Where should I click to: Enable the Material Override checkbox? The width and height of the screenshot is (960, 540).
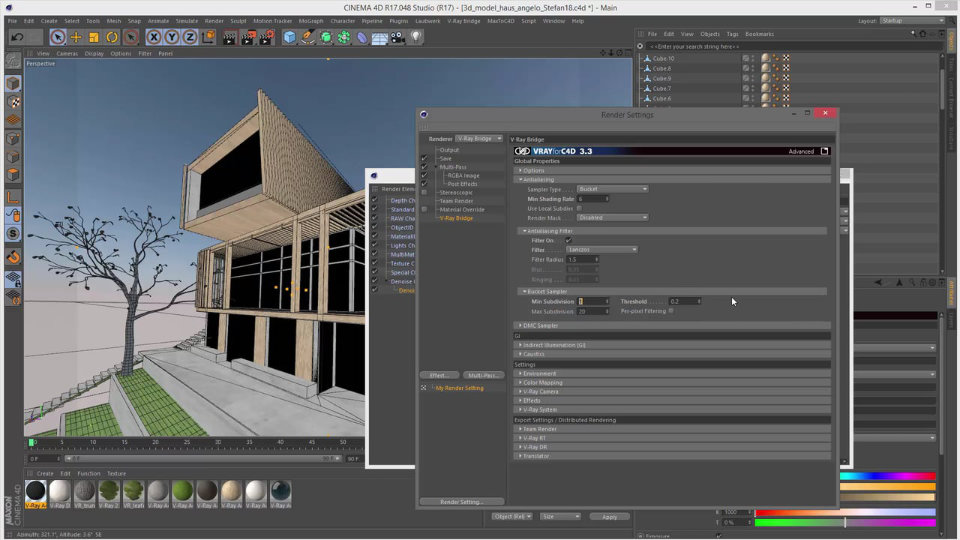pos(424,209)
